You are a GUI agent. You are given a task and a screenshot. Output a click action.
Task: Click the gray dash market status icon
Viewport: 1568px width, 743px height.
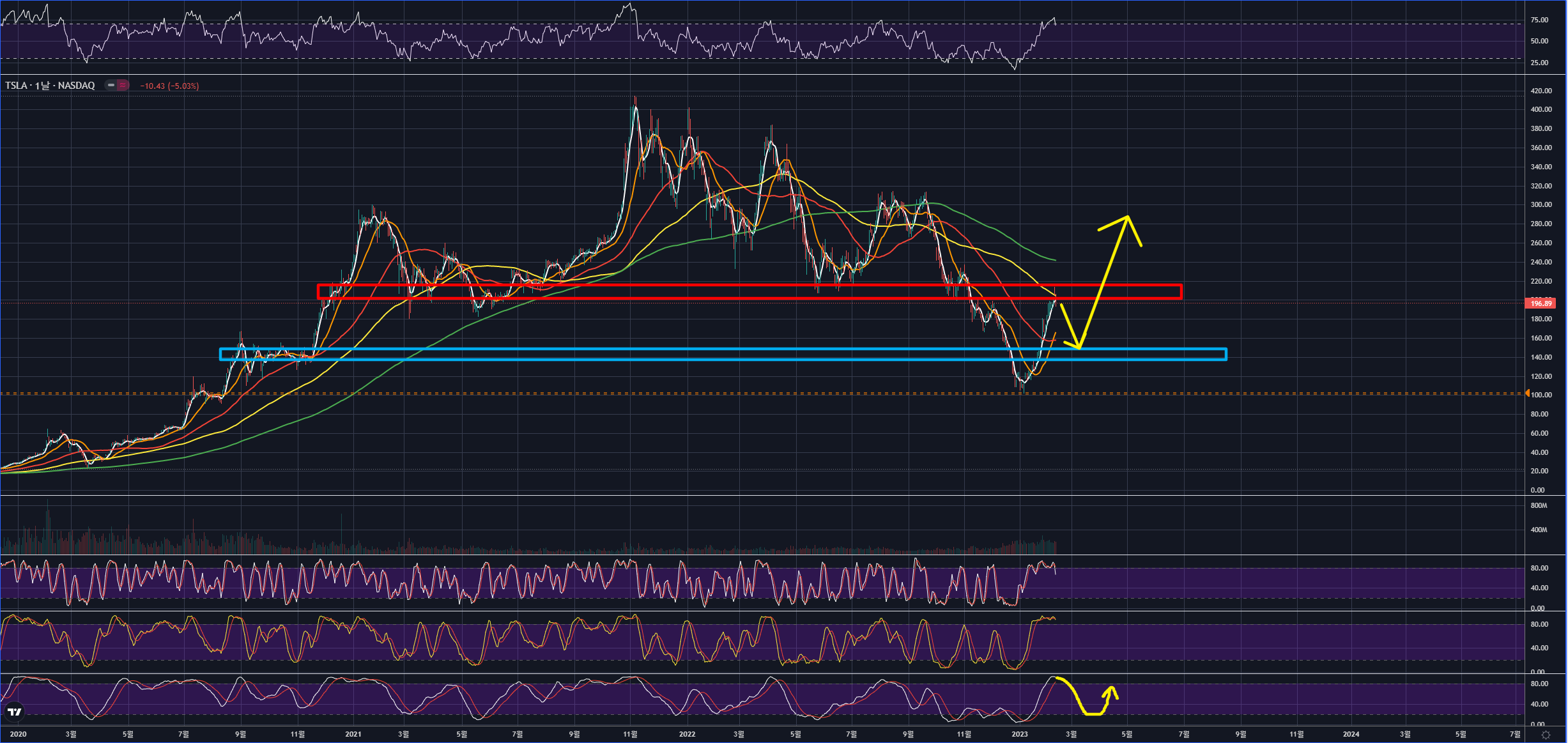[111, 85]
